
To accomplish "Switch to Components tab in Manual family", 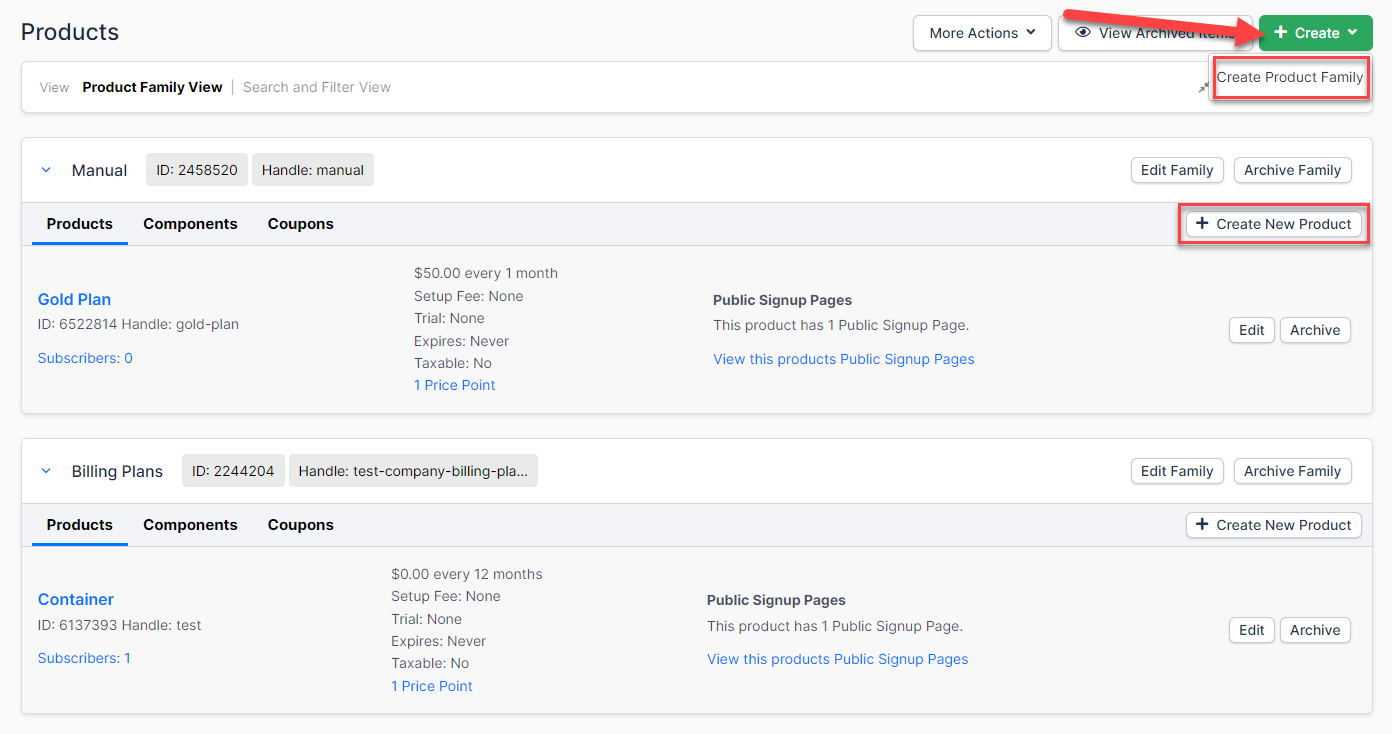I will [x=190, y=224].
